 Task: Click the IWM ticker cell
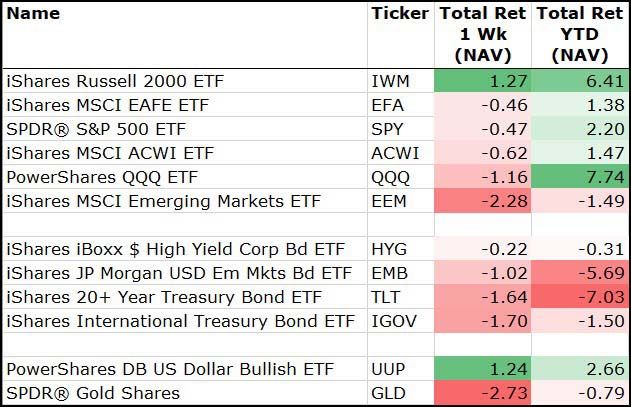[x=389, y=80]
